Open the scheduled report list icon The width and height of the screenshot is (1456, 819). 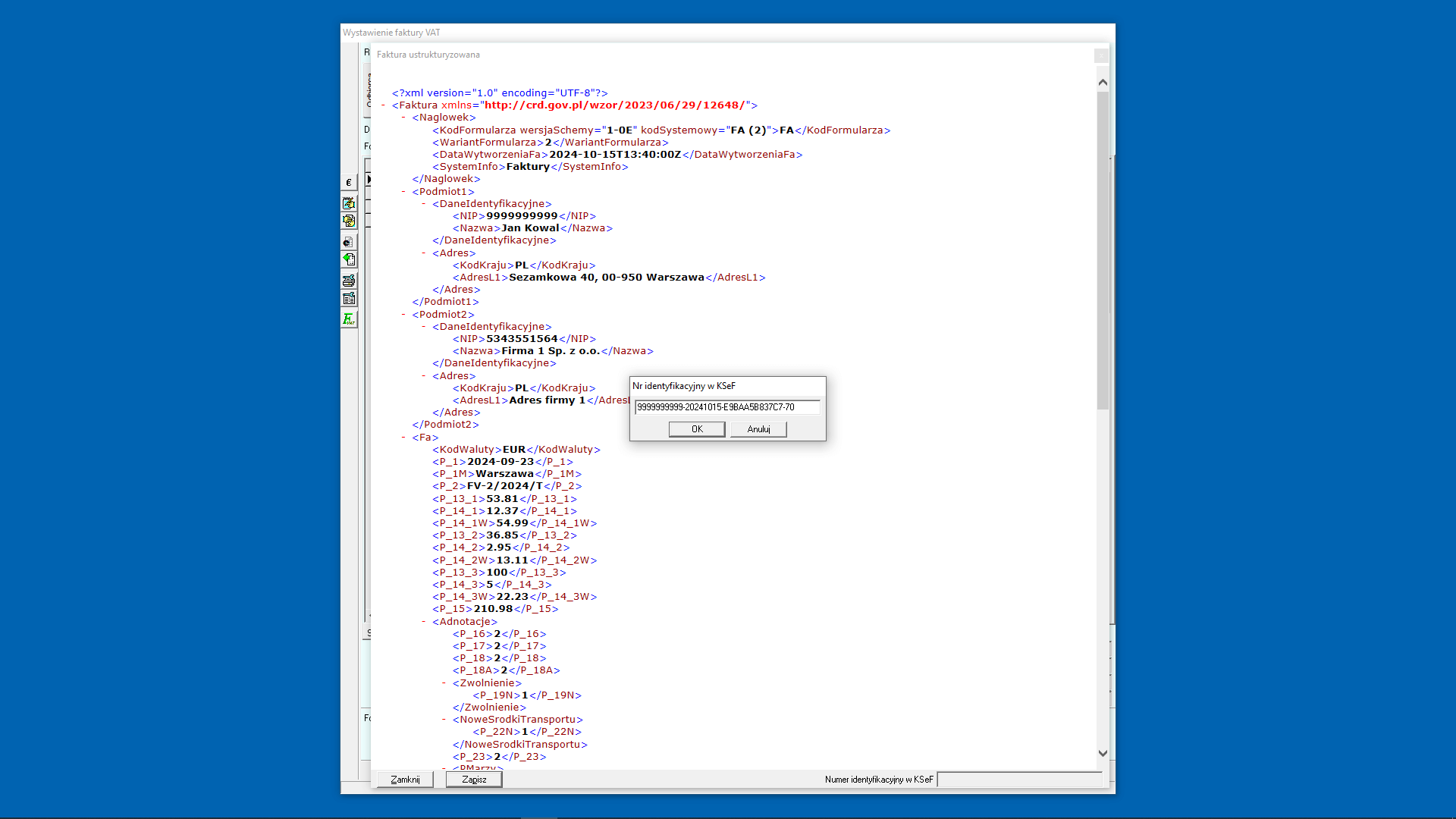coord(349,298)
